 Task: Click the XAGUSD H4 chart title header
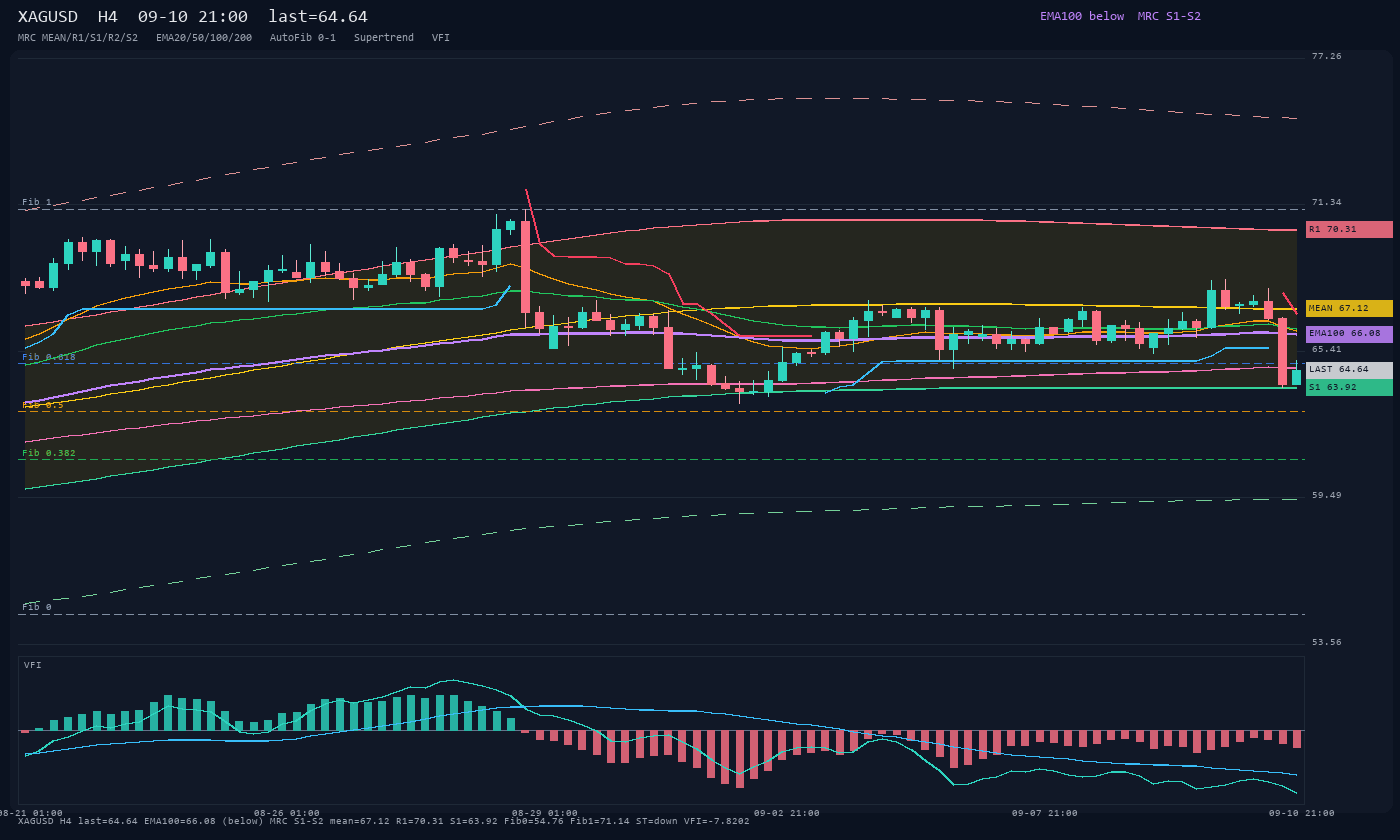coord(193,17)
